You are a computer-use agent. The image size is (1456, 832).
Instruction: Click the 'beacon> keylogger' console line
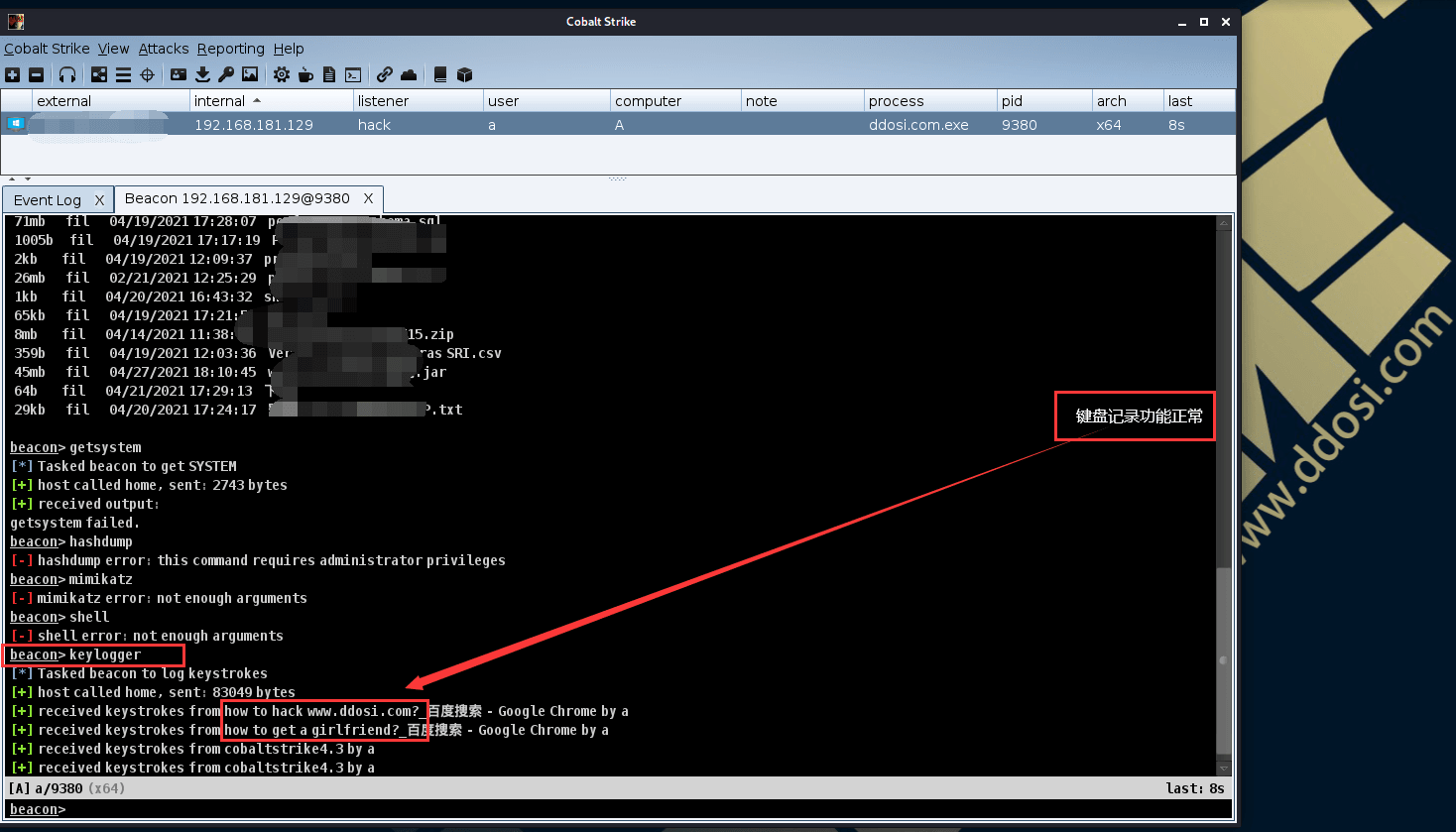(75, 654)
